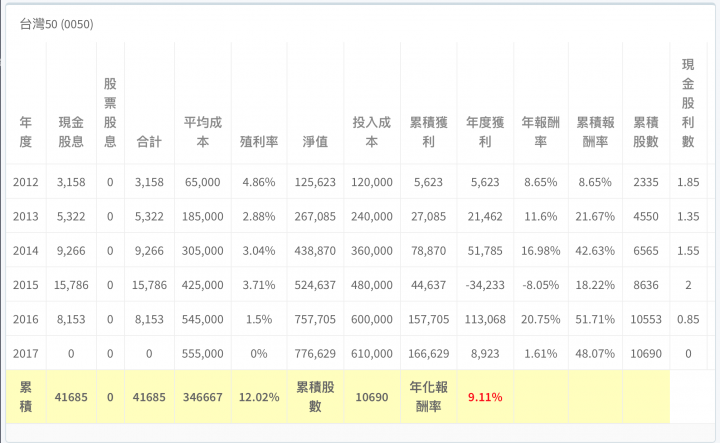Click the red 9.11% annualized return
The image size is (720, 443).
tap(485, 397)
